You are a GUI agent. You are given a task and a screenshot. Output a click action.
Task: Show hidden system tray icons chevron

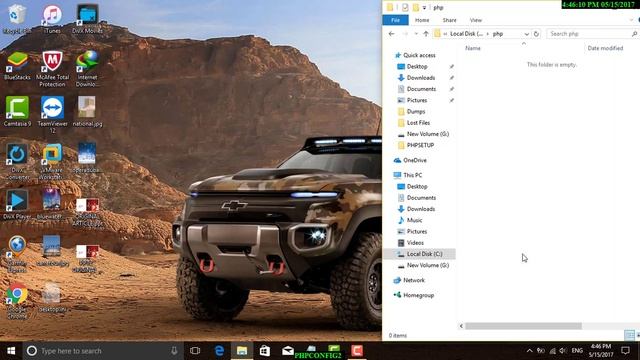point(529,351)
